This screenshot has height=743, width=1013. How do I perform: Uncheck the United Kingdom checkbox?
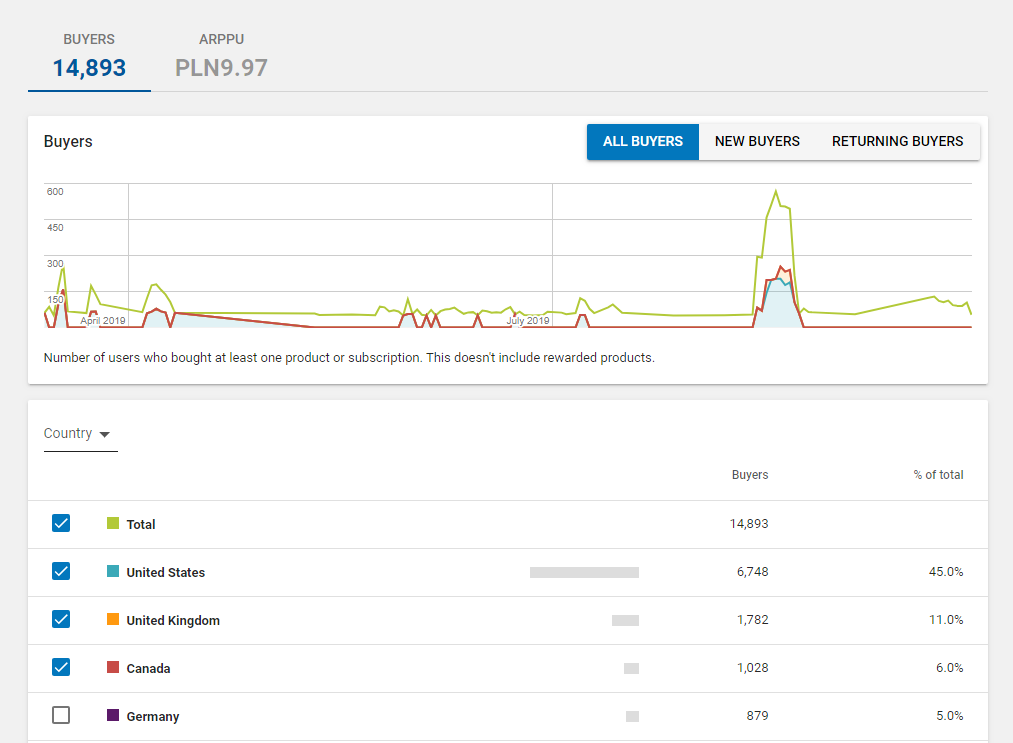(61, 619)
